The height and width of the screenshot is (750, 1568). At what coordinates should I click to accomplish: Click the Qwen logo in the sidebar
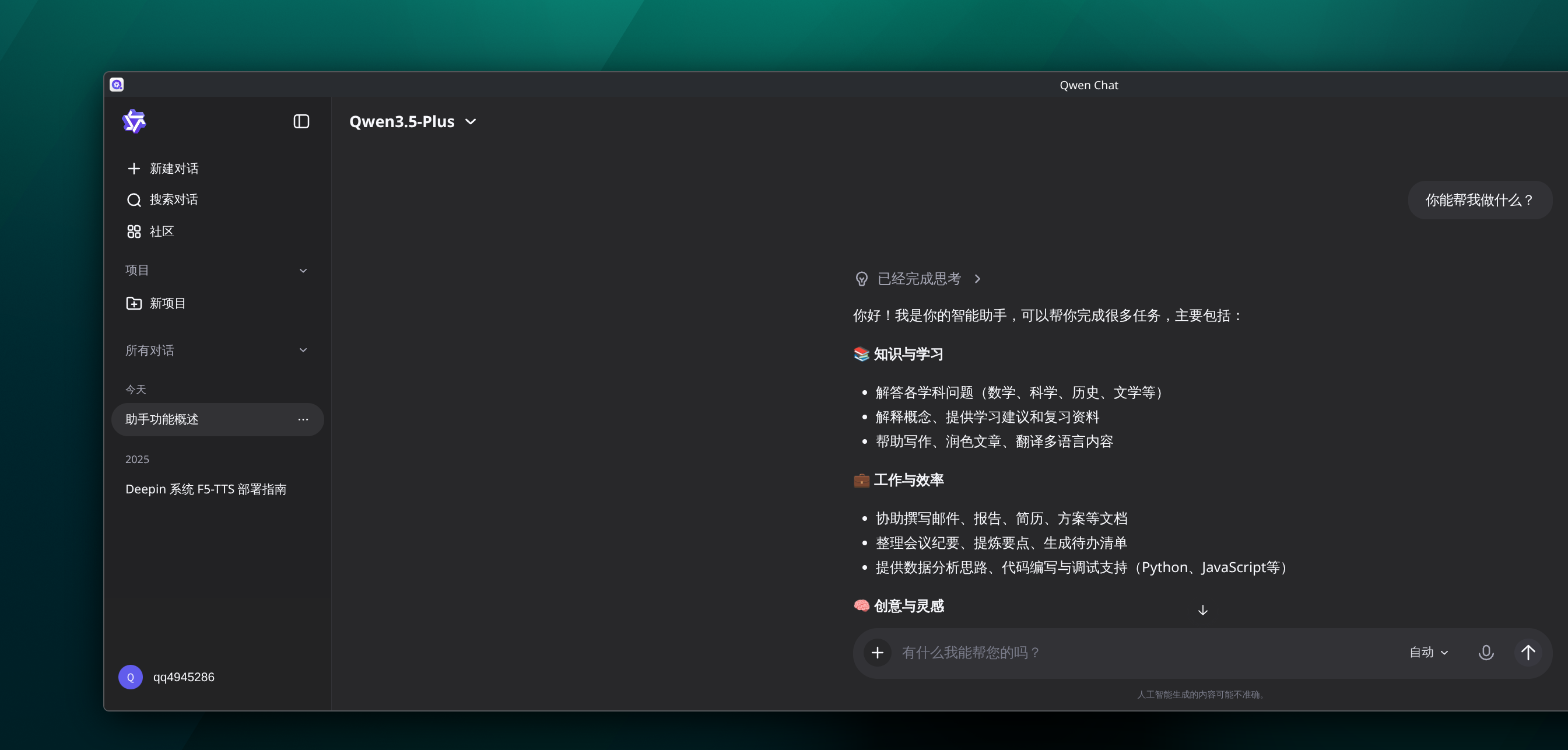click(135, 122)
